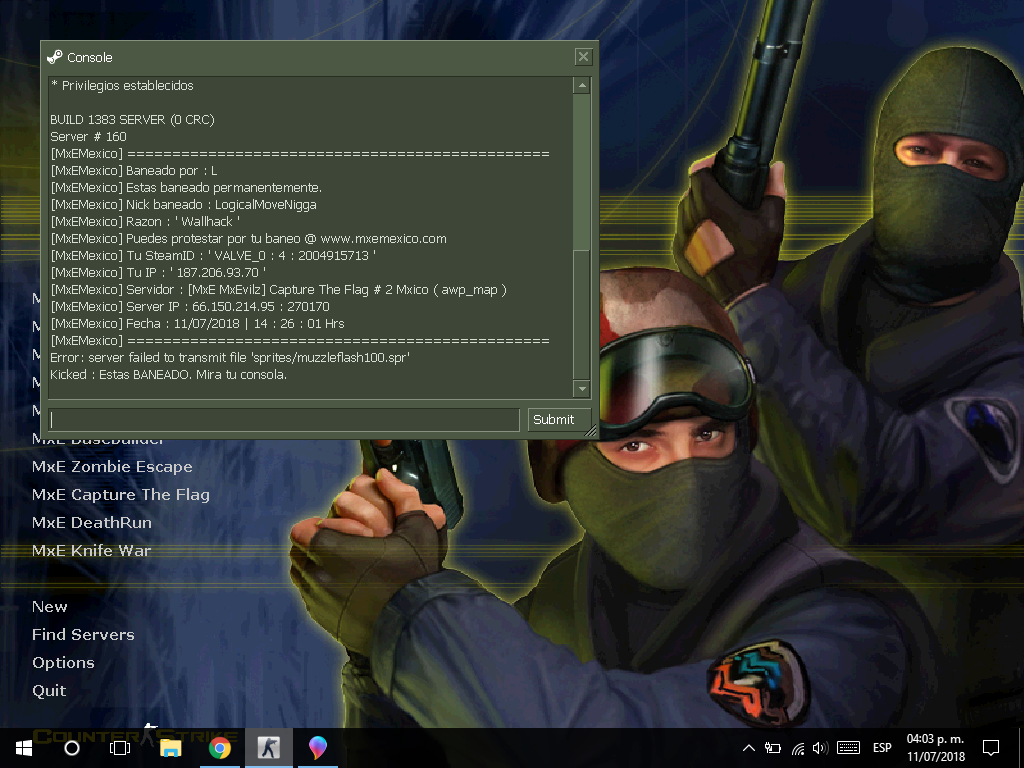Launch Google Chrome from the taskbar
Screen dimensions: 1024x768
click(220, 748)
